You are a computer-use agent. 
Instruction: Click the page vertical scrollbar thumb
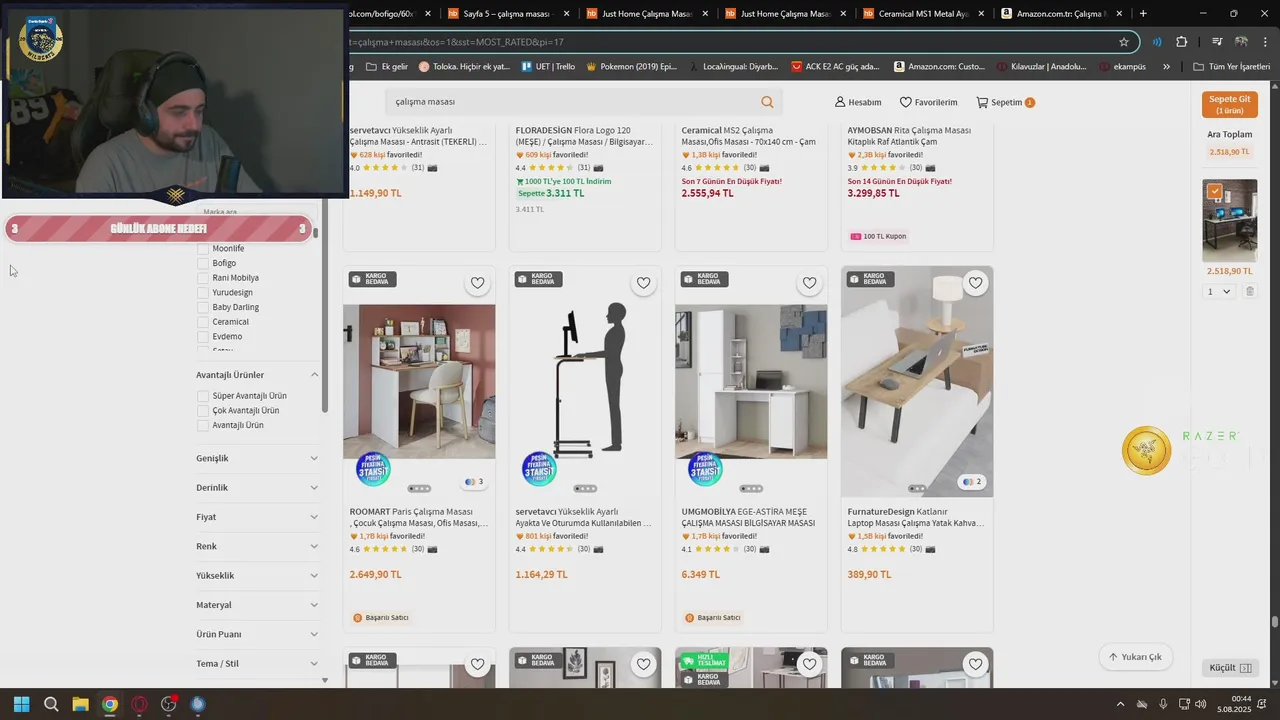pos(1275,622)
